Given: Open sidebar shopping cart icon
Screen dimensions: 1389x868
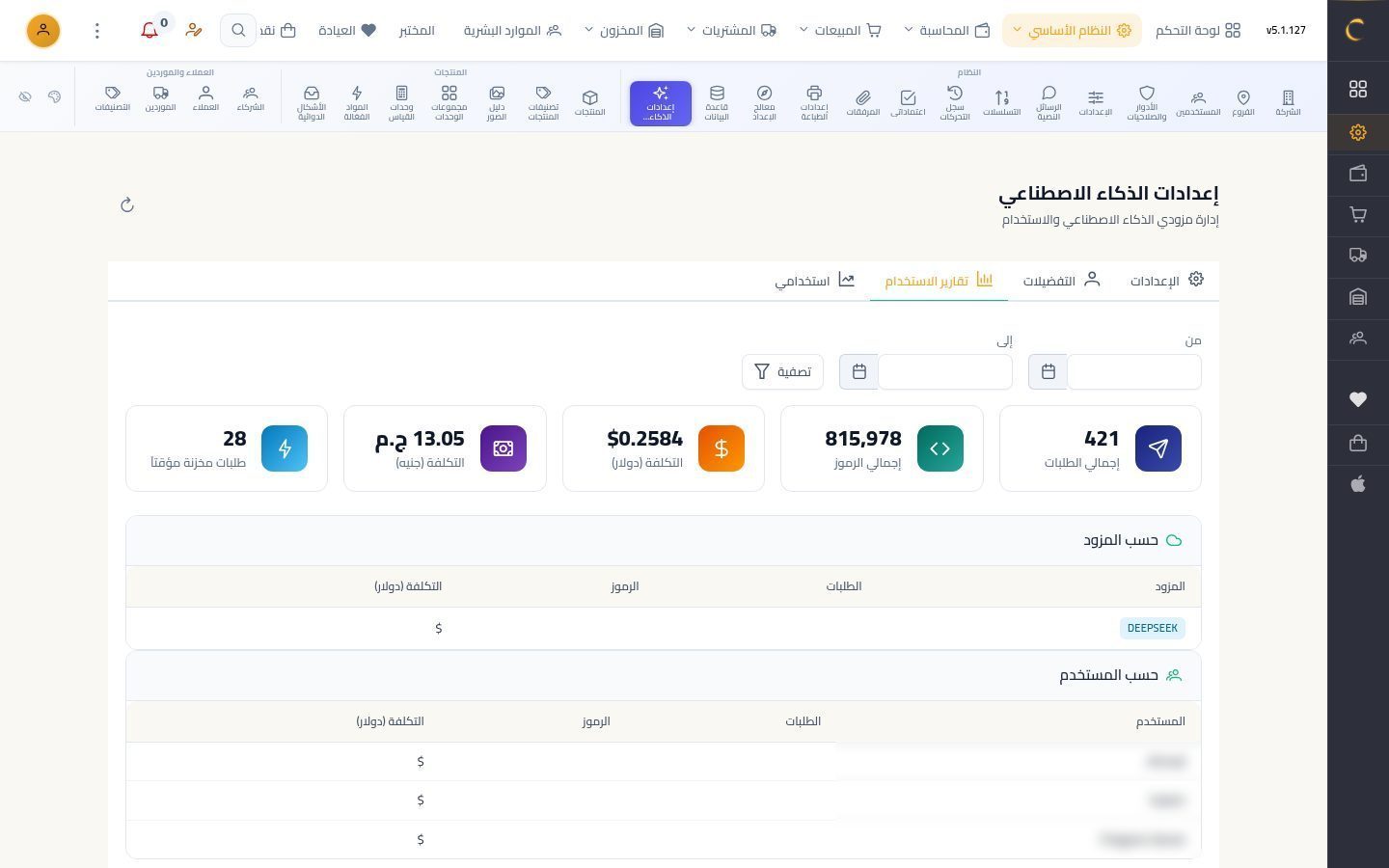Looking at the screenshot, I should [x=1358, y=214].
